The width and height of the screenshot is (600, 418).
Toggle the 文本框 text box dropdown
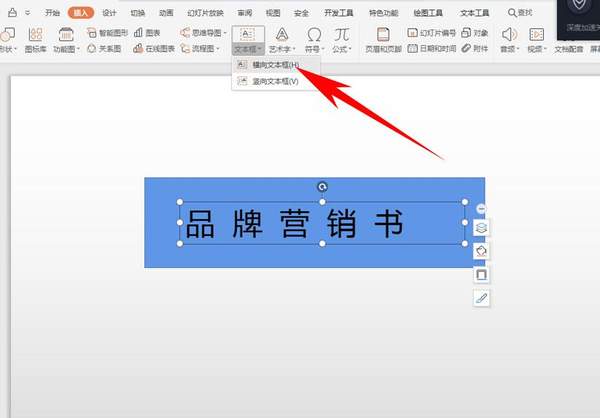(x=248, y=49)
